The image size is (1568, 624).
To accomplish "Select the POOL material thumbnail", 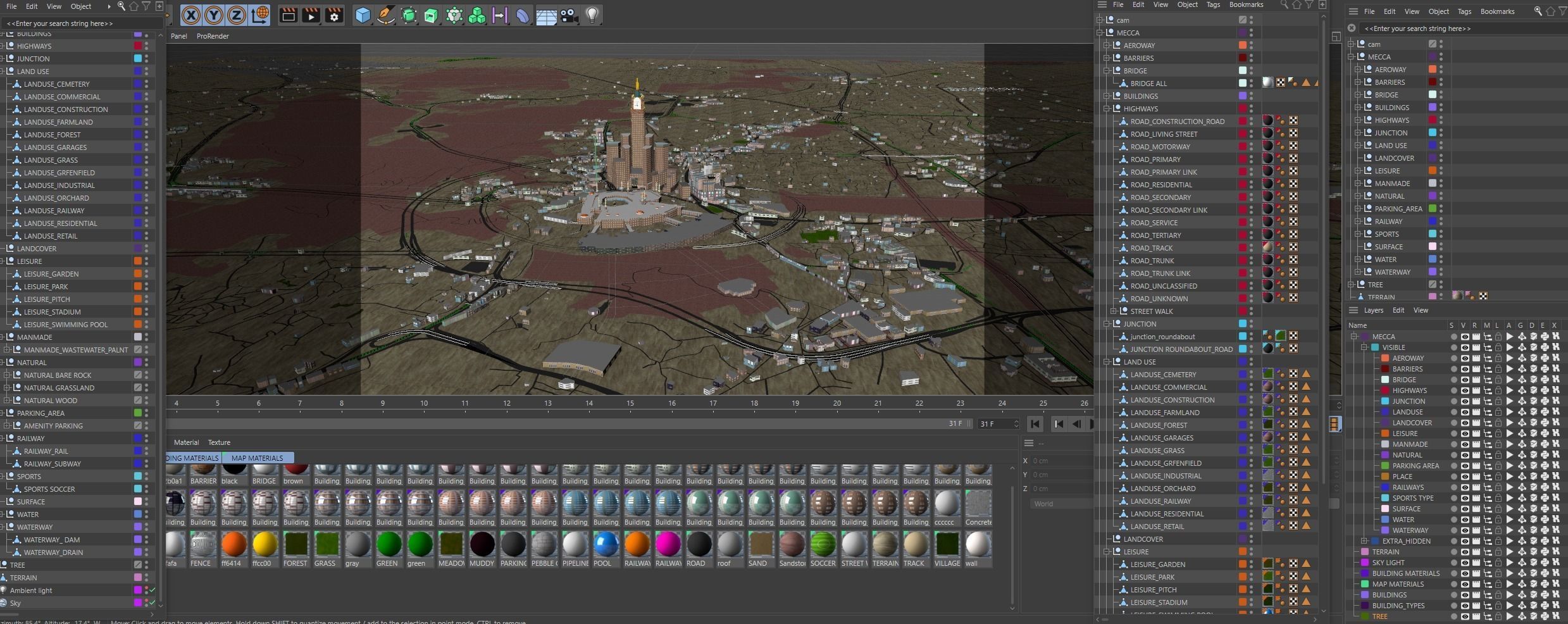I will pos(606,548).
